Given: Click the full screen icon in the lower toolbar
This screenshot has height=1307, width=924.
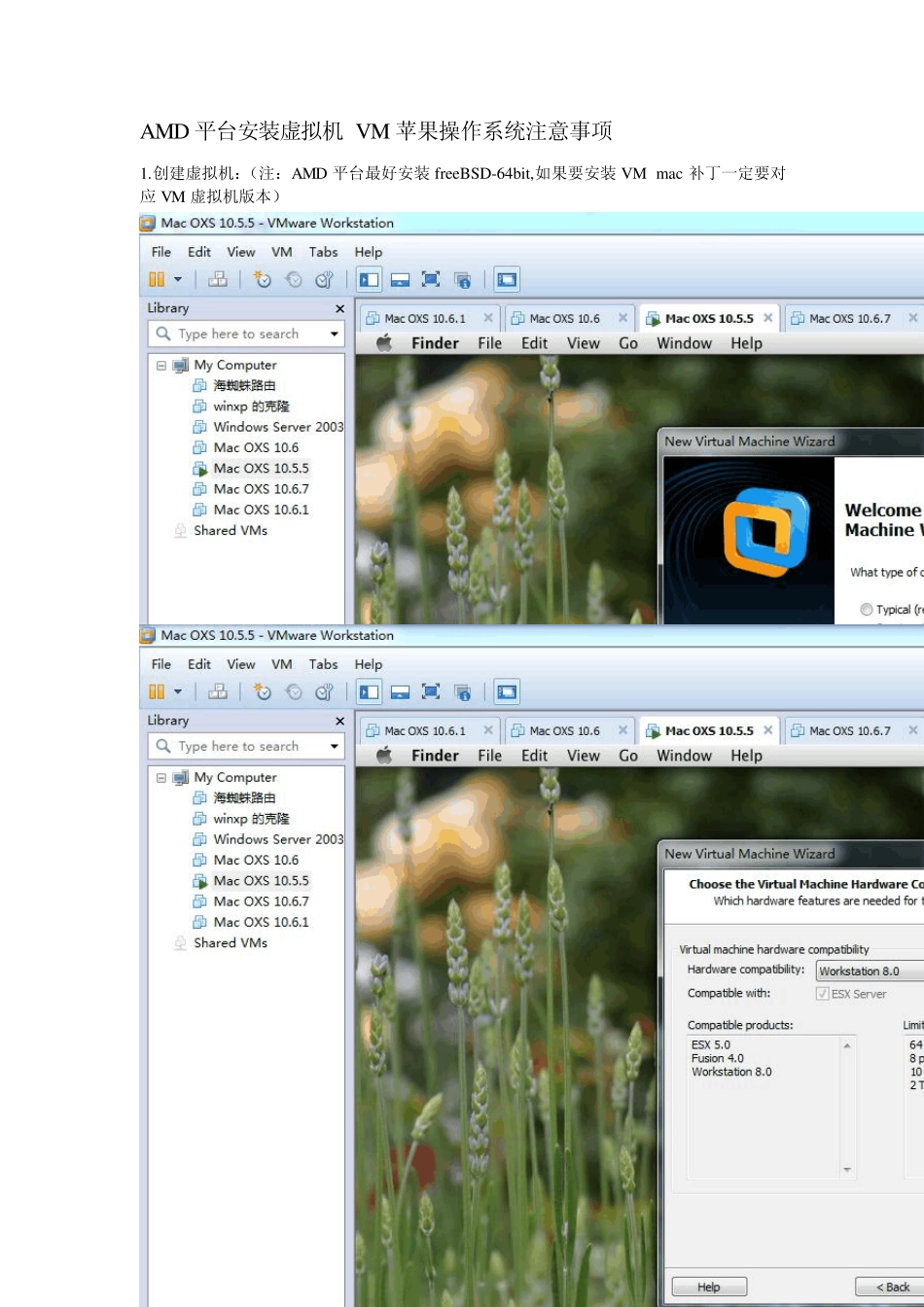Looking at the screenshot, I should coord(431,692).
